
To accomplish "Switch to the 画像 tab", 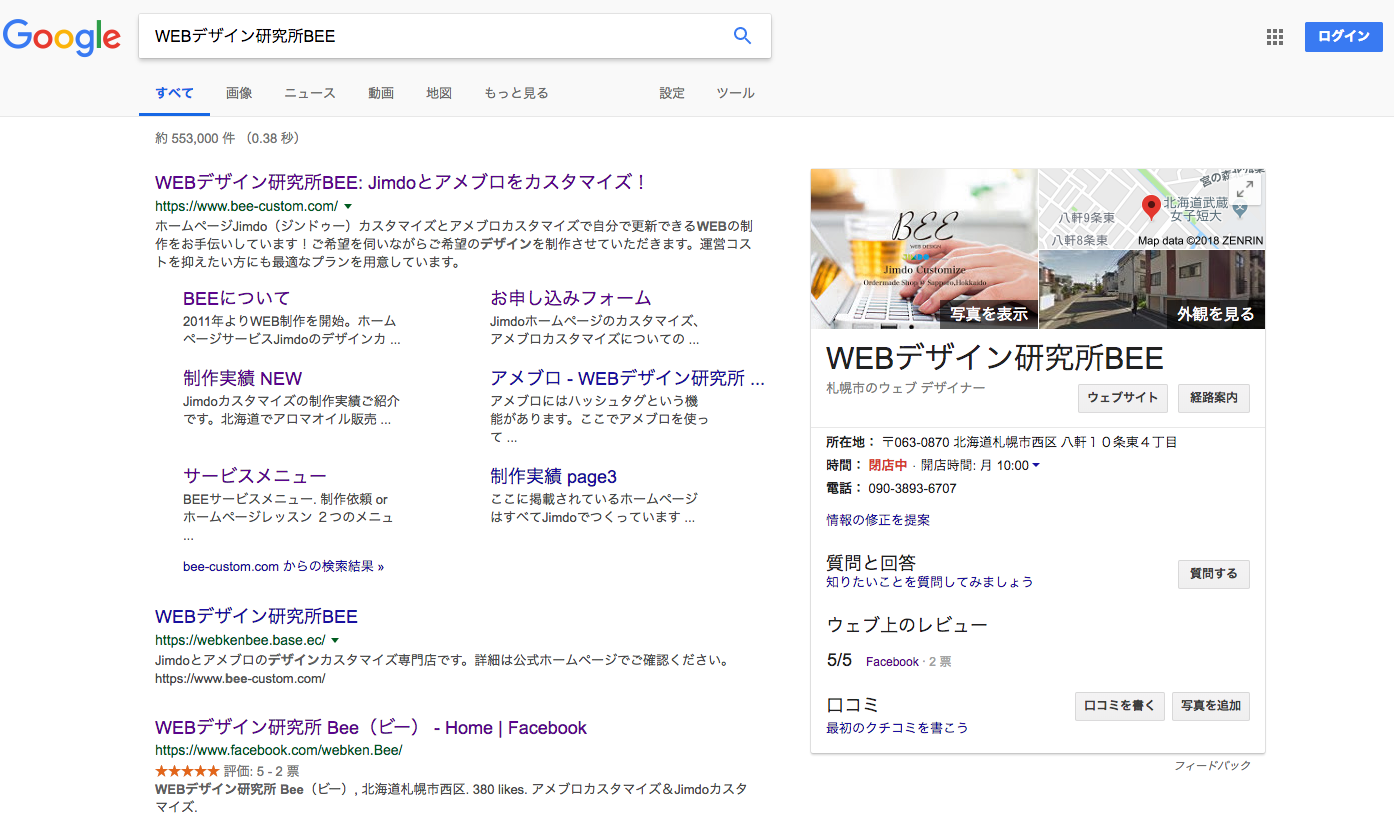I will tap(239, 93).
